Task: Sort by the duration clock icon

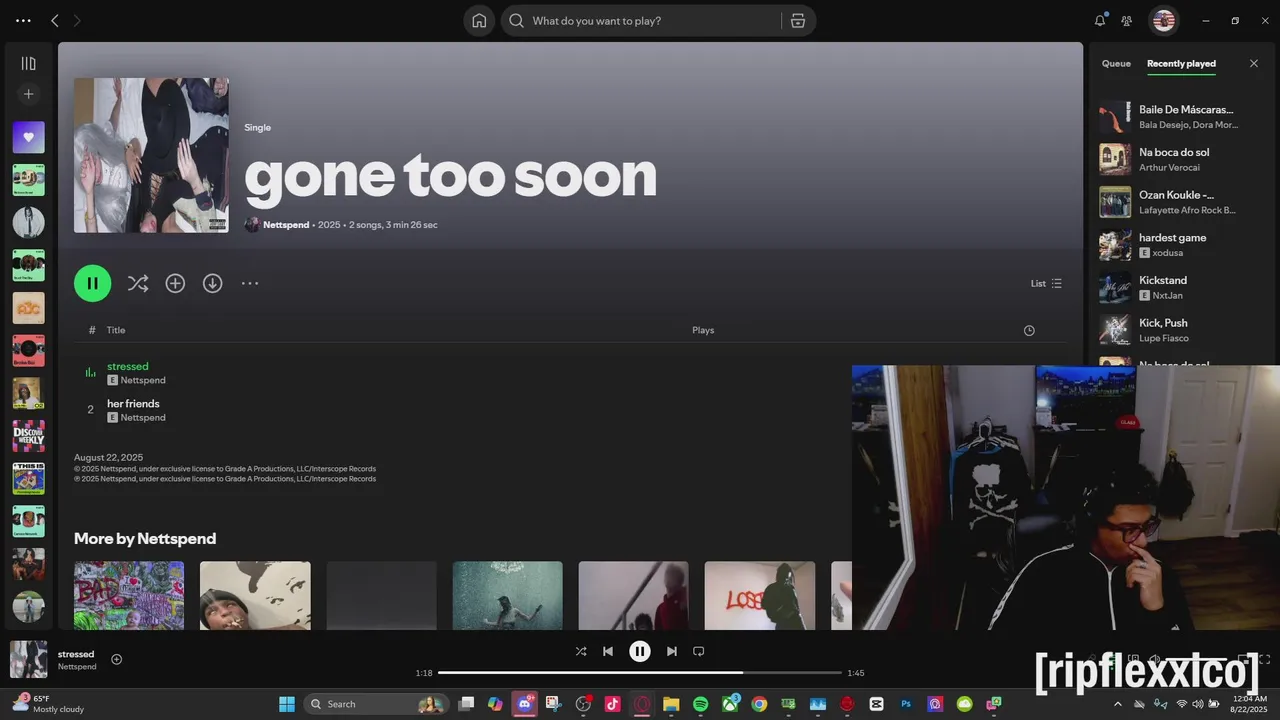Action: [1029, 330]
